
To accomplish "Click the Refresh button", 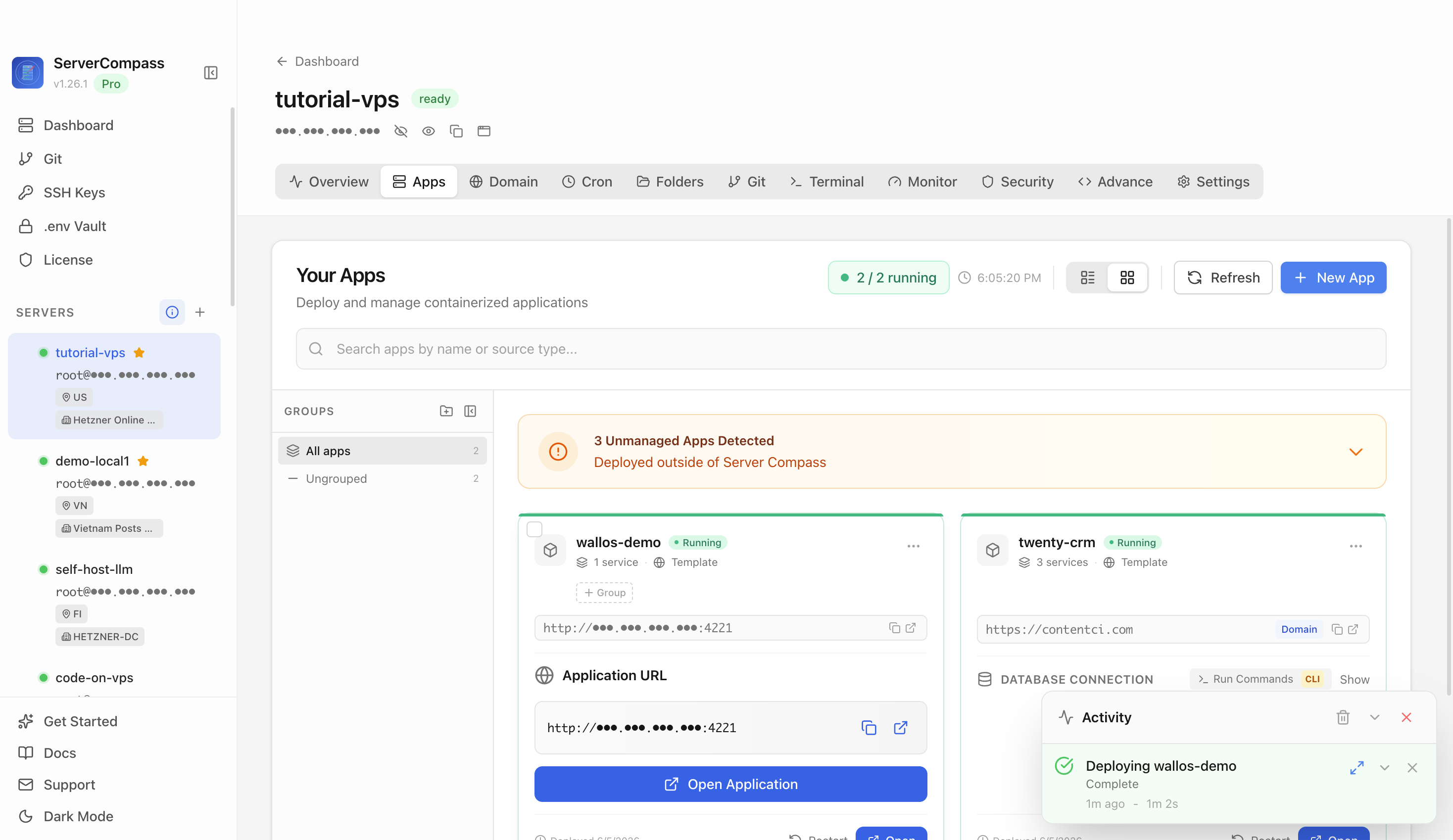I will pos(1223,278).
